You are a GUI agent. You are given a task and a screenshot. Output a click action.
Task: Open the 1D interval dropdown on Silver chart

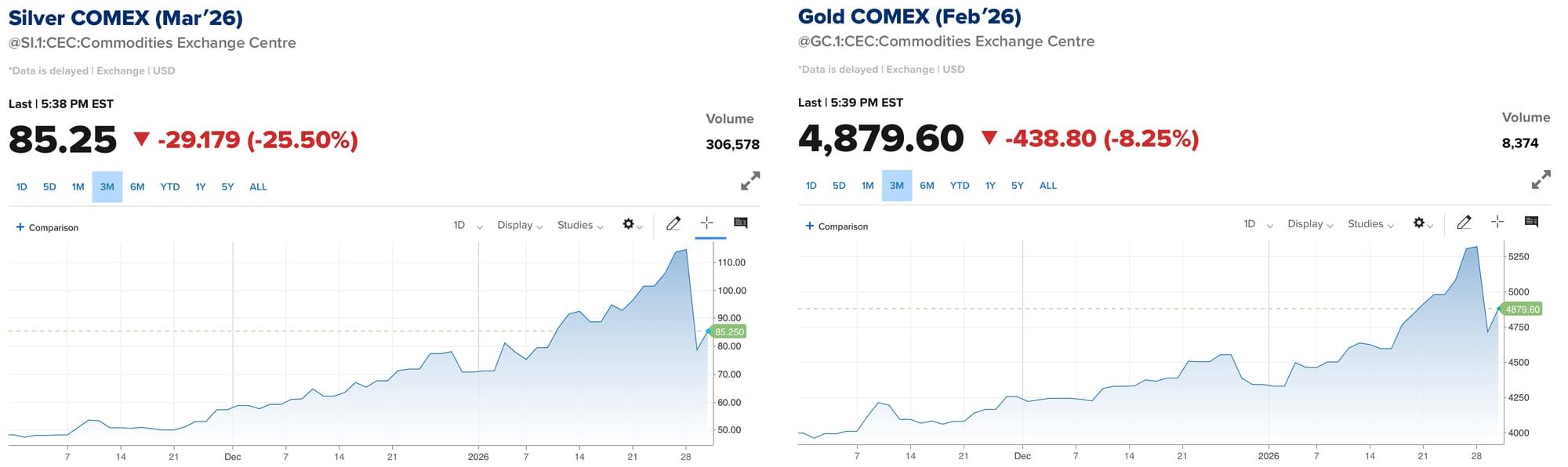pos(467,225)
